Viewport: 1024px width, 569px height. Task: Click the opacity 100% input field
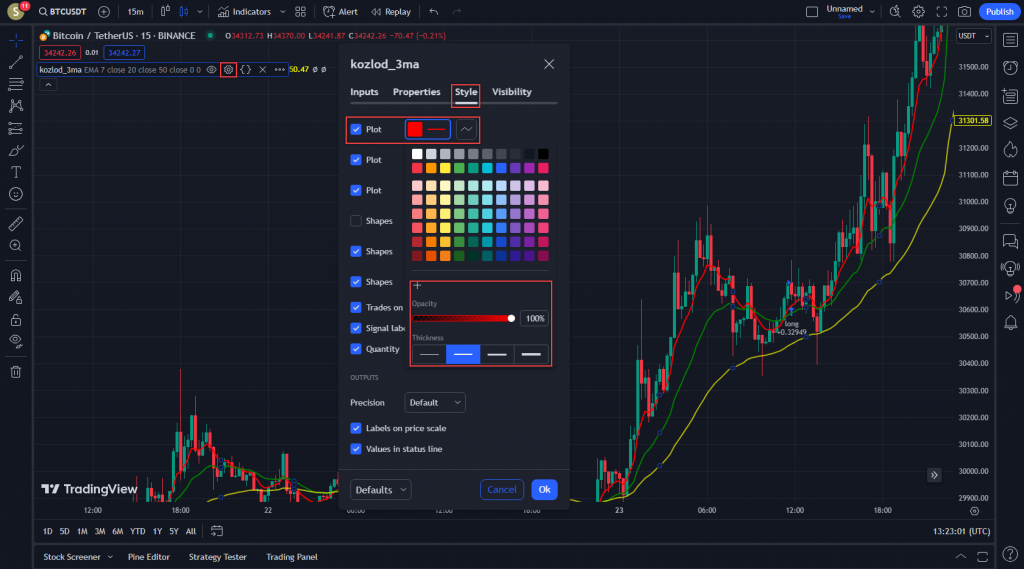tap(535, 318)
